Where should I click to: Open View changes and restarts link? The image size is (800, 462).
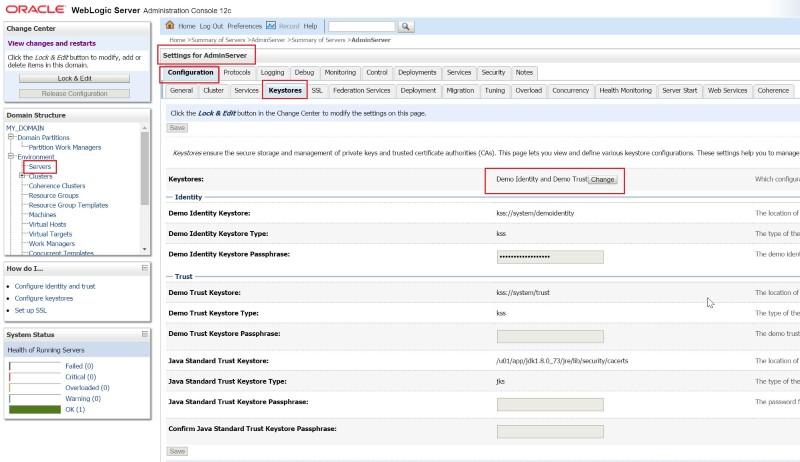[52, 43]
